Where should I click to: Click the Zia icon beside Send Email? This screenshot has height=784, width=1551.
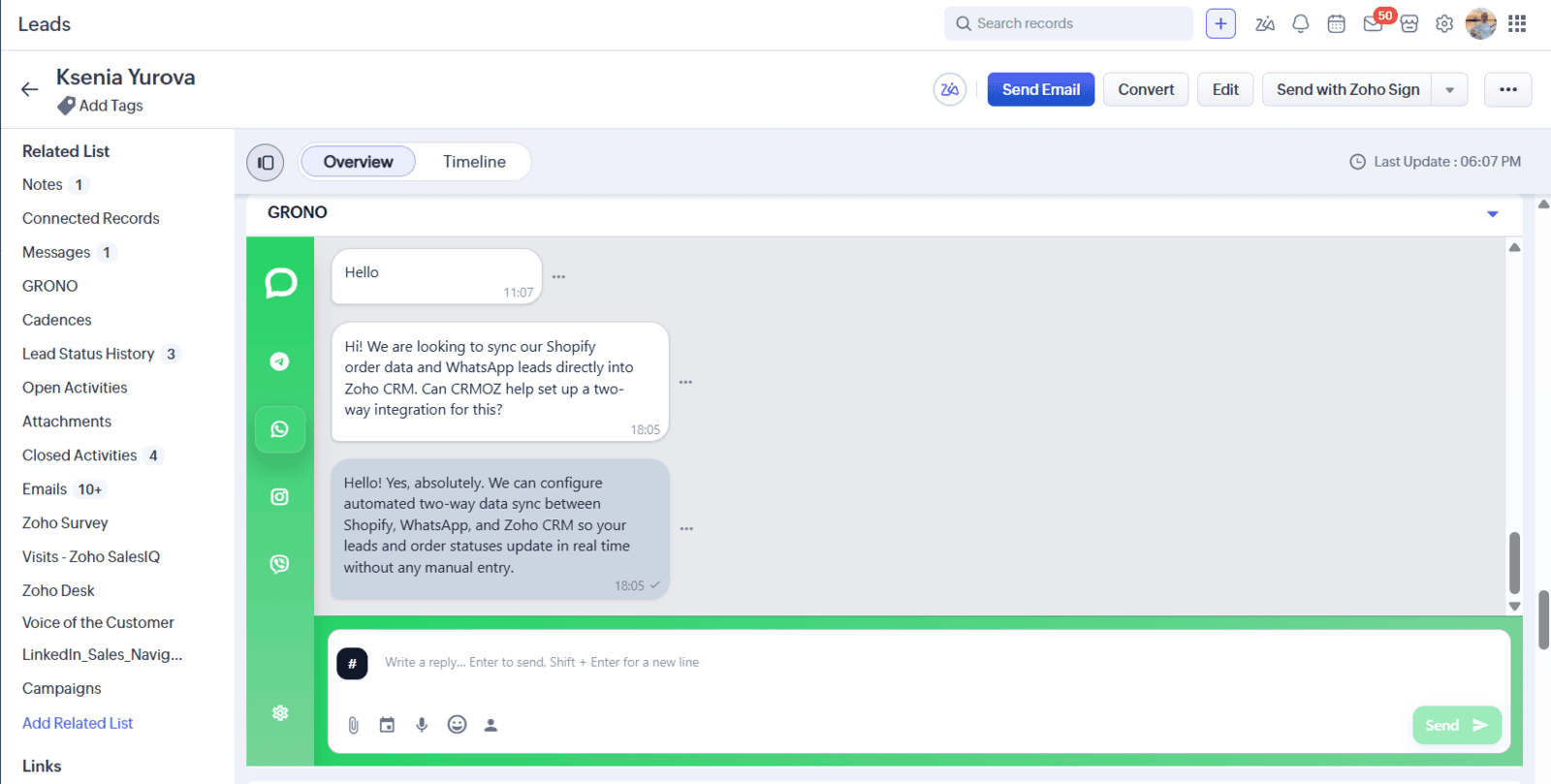click(950, 89)
